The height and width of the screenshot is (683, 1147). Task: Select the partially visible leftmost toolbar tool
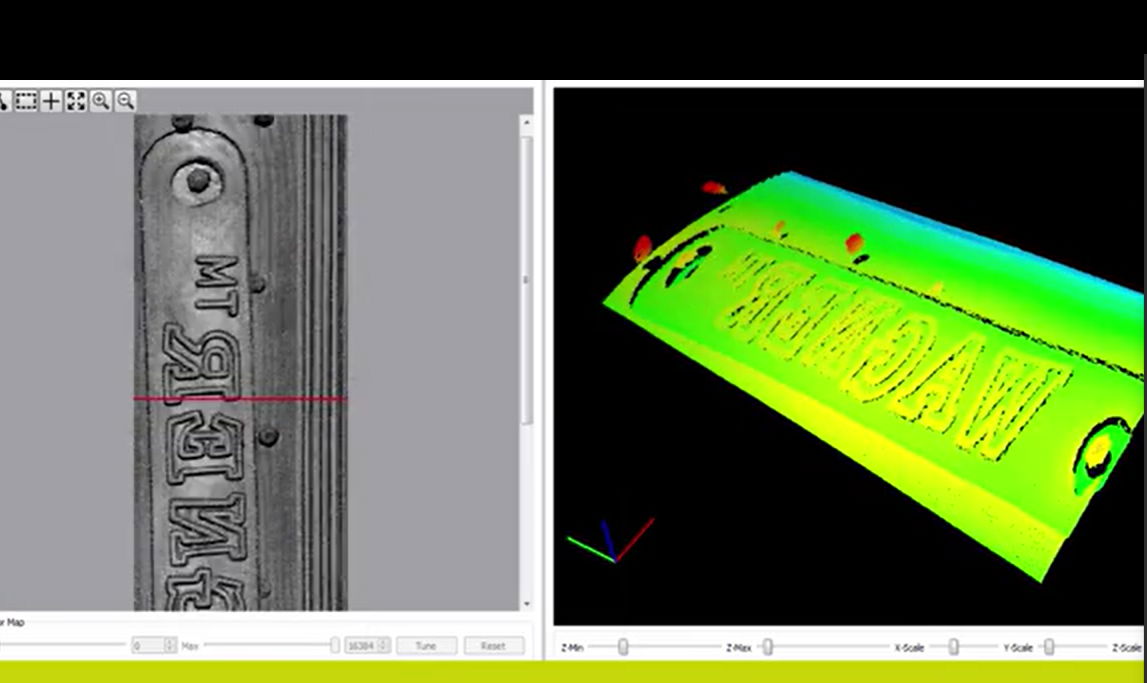pos(4,101)
